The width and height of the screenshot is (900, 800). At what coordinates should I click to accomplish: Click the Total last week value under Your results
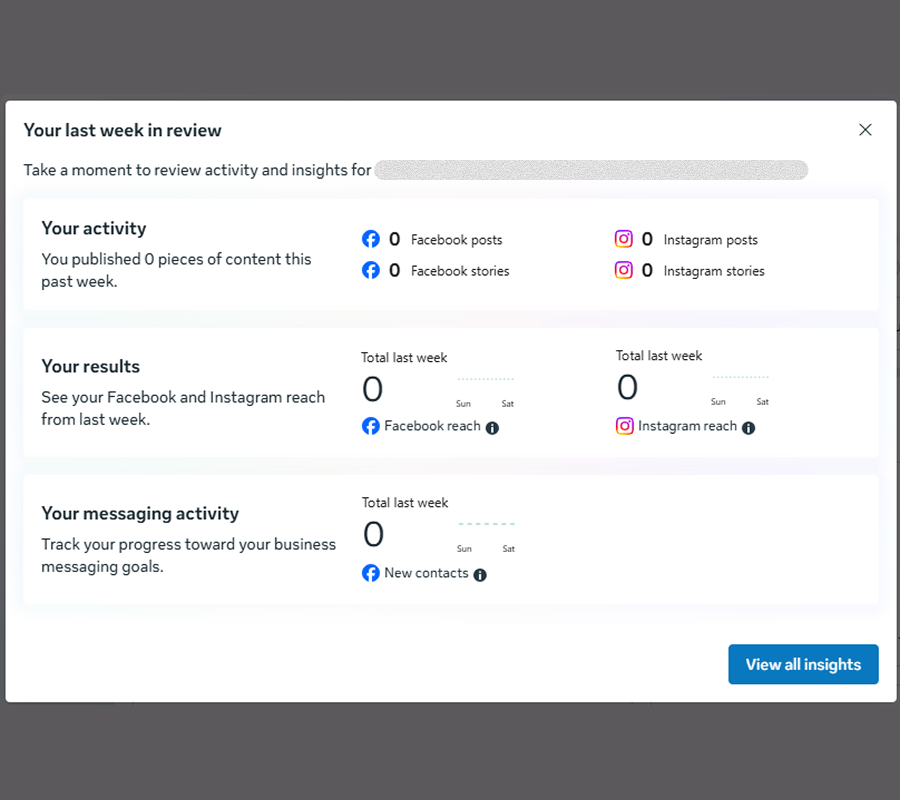(372, 388)
